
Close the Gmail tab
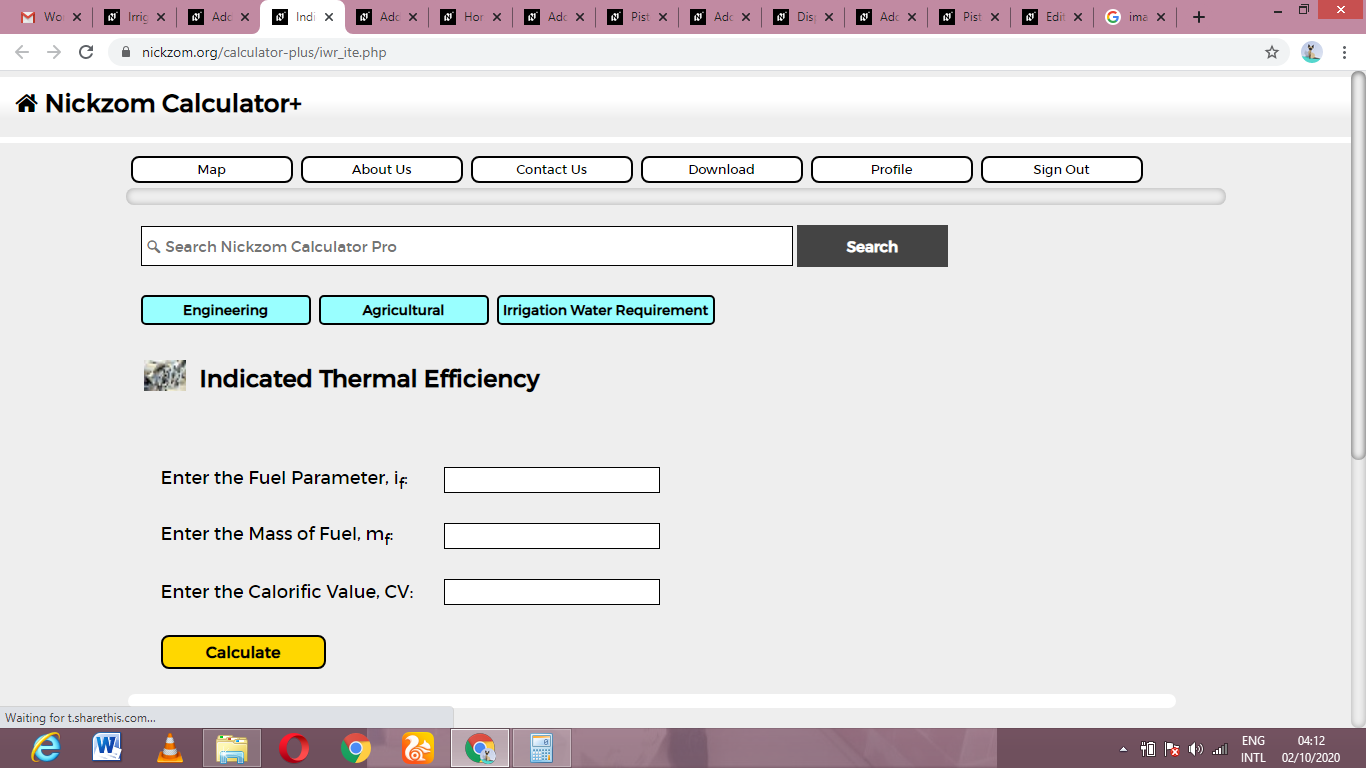(77, 17)
